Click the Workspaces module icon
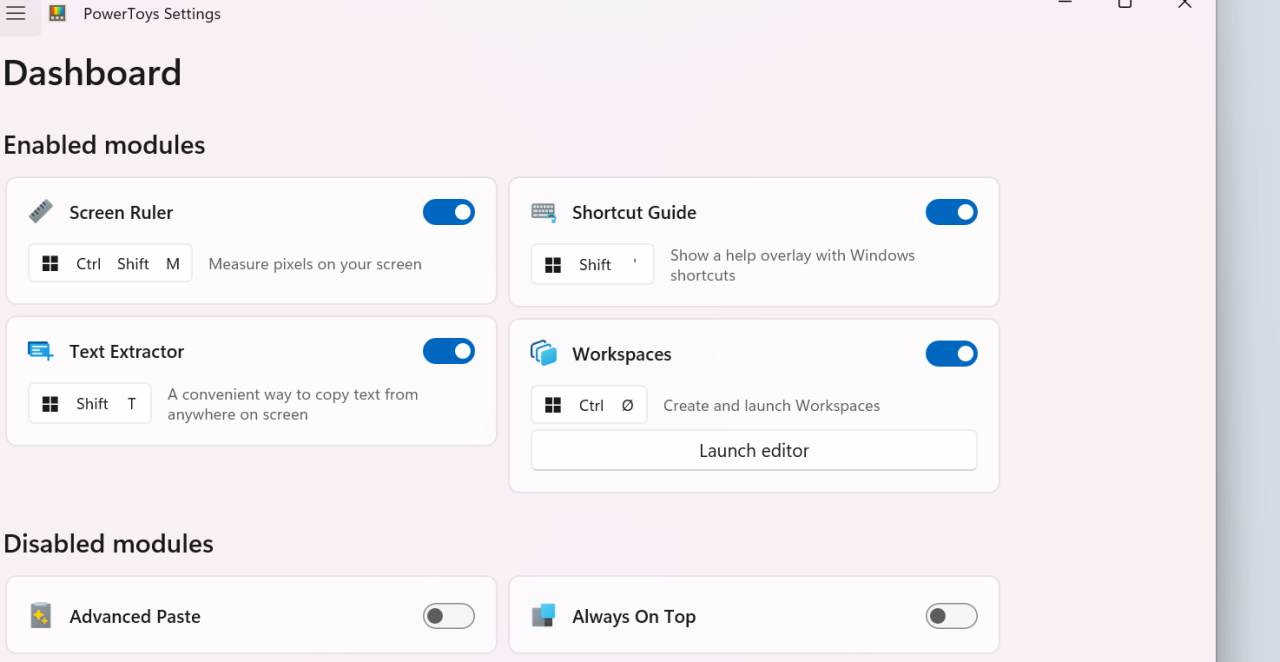Screen dimensions: 1280x662 pyautogui.click(x=544, y=353)
